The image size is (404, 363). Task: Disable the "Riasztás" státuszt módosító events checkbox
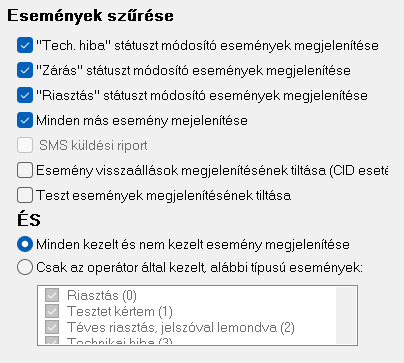click(x=25, y=95)
